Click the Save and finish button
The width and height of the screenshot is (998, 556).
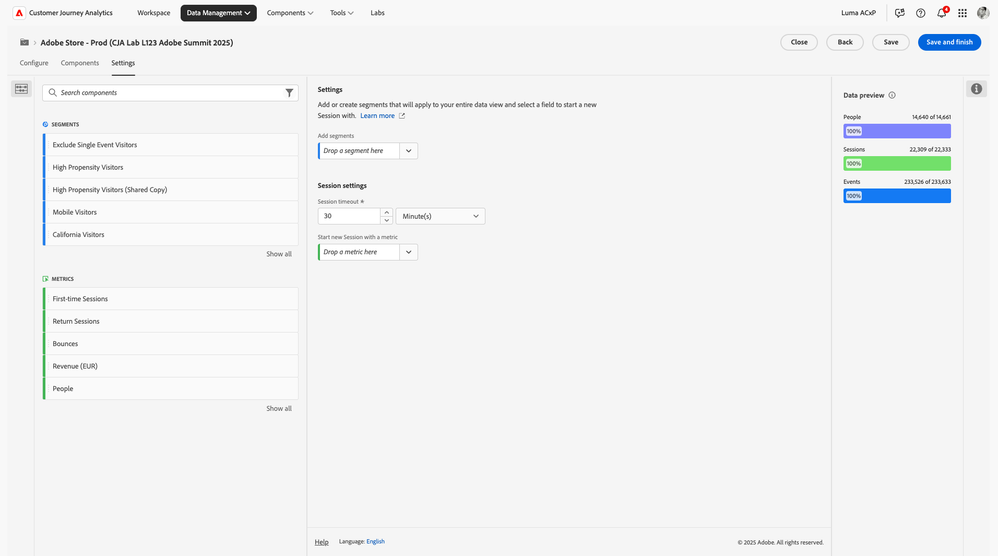pyautogui.click(x=949, y=42)
